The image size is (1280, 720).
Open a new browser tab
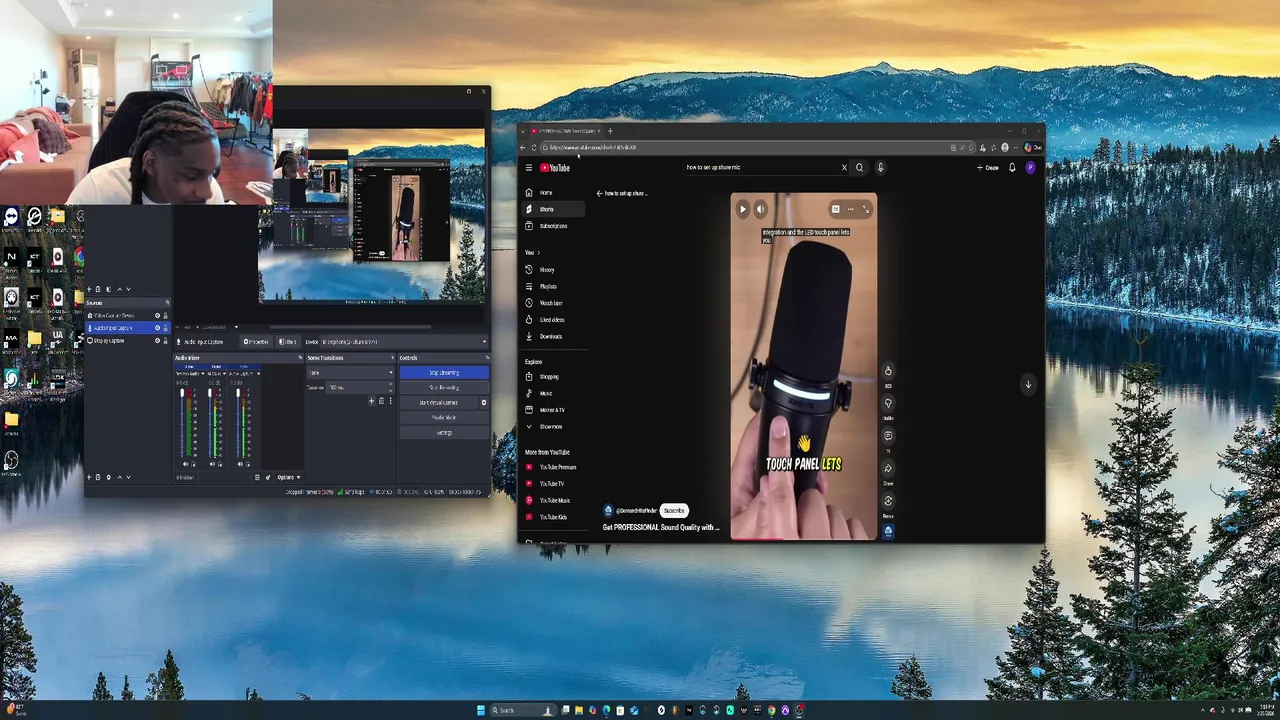[x=610, y=131]
